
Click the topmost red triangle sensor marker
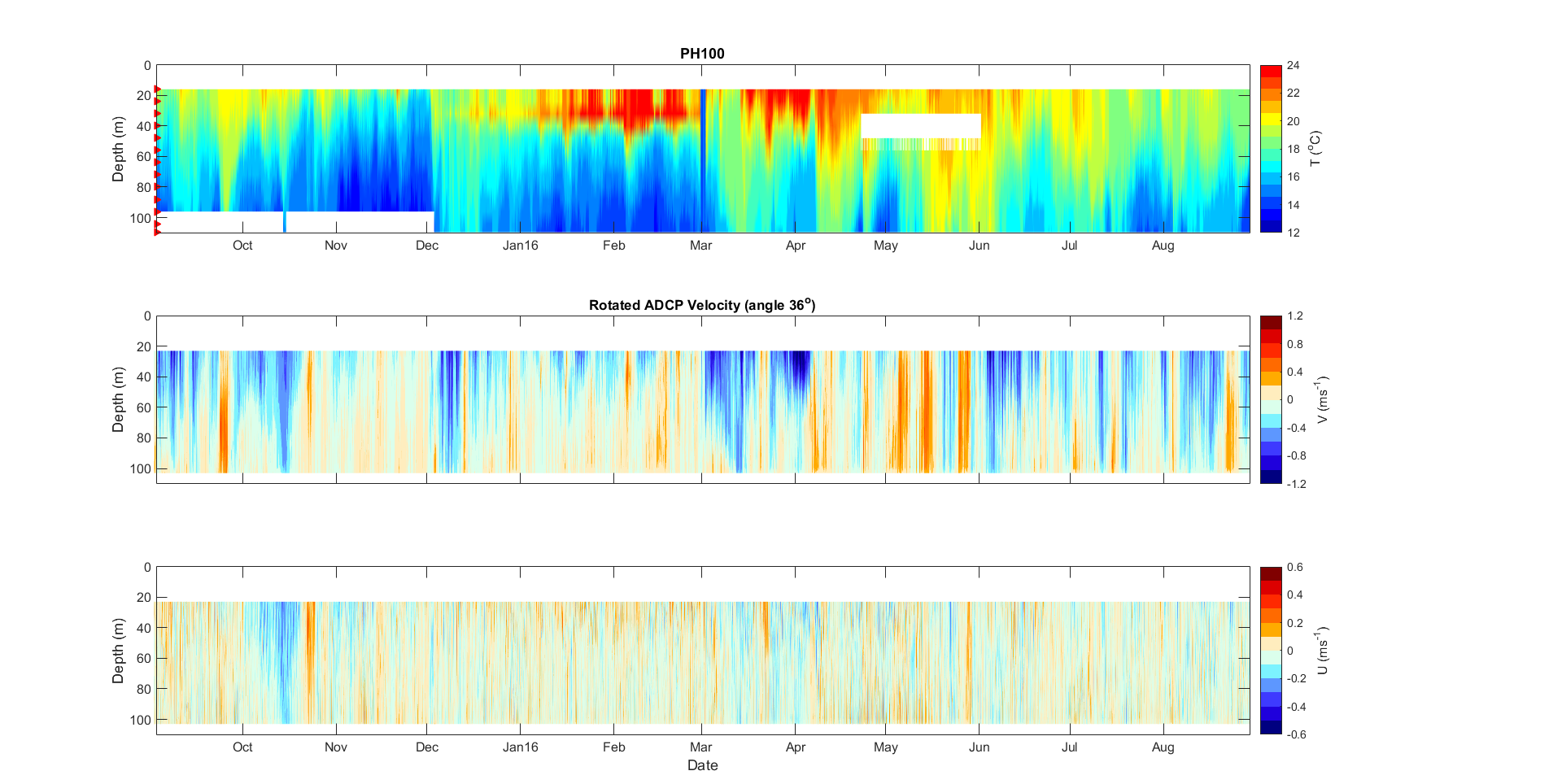(158, 89)
